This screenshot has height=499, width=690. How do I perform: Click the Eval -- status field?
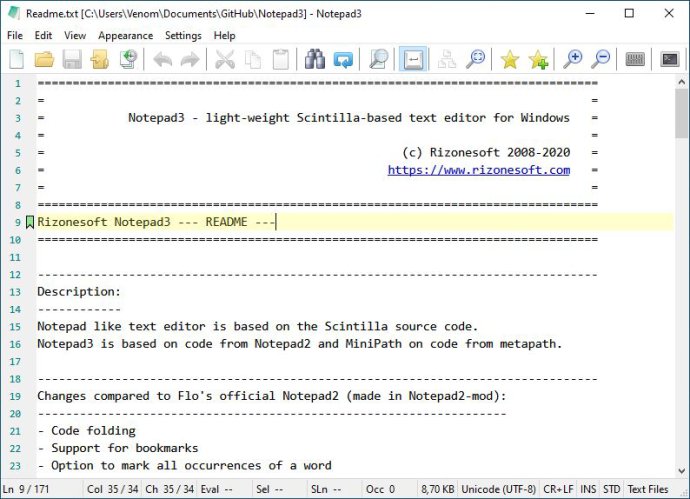click(224, 489)
